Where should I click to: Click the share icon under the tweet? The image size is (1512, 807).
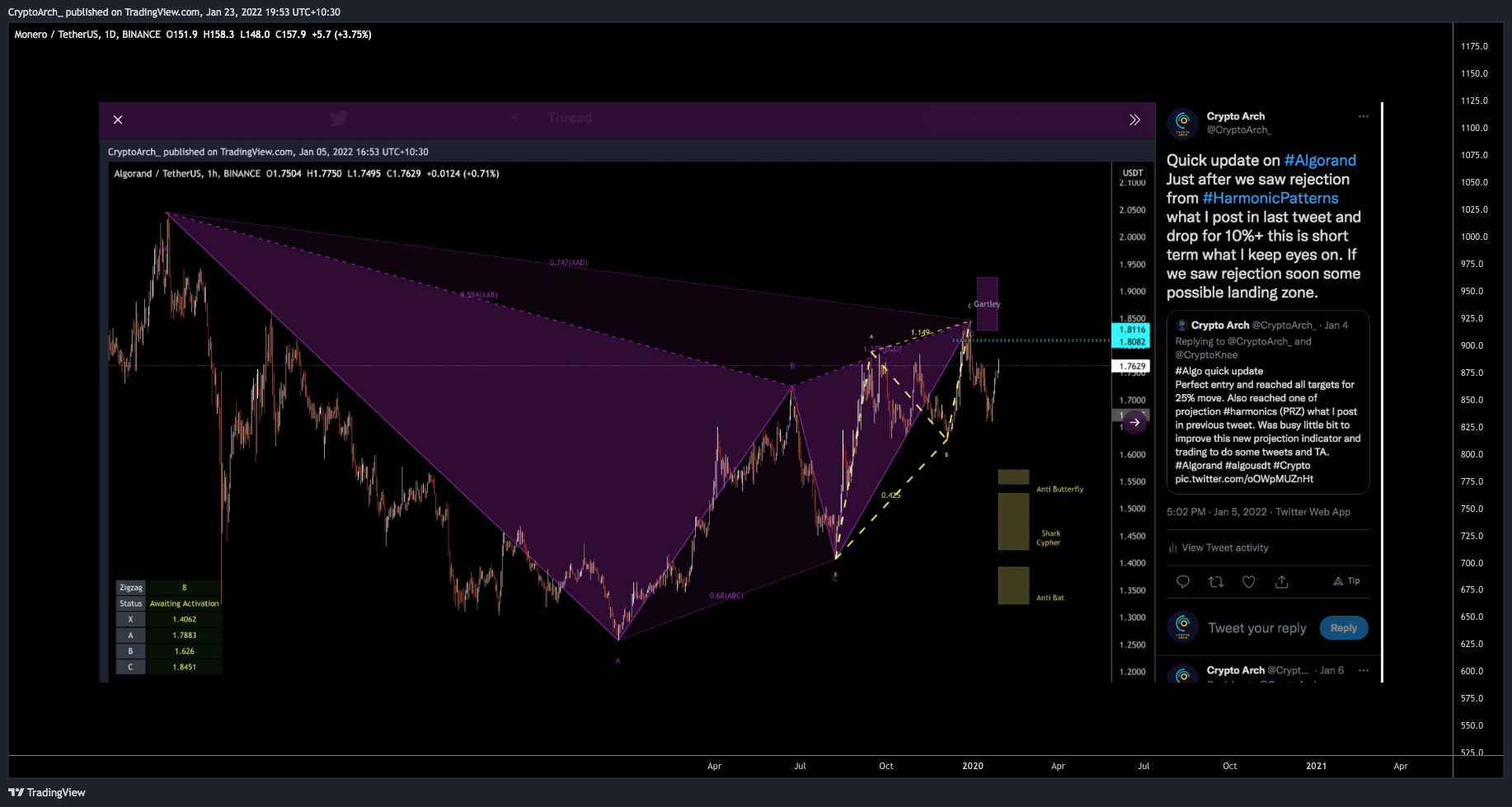tap(1282, 582)
